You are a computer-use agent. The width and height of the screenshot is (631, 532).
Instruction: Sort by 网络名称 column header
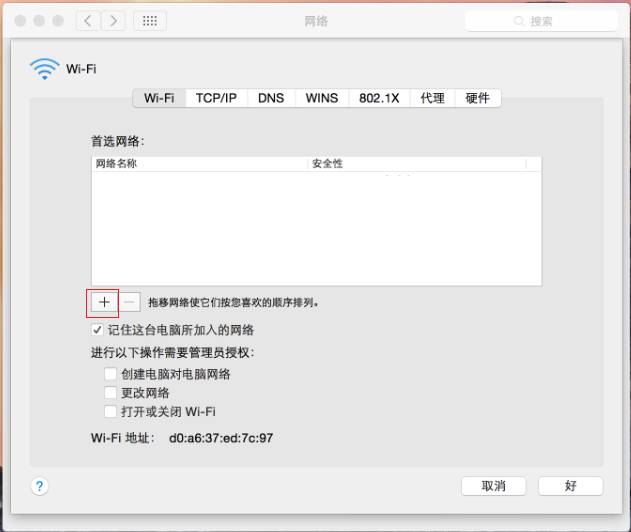pos(200,164)
